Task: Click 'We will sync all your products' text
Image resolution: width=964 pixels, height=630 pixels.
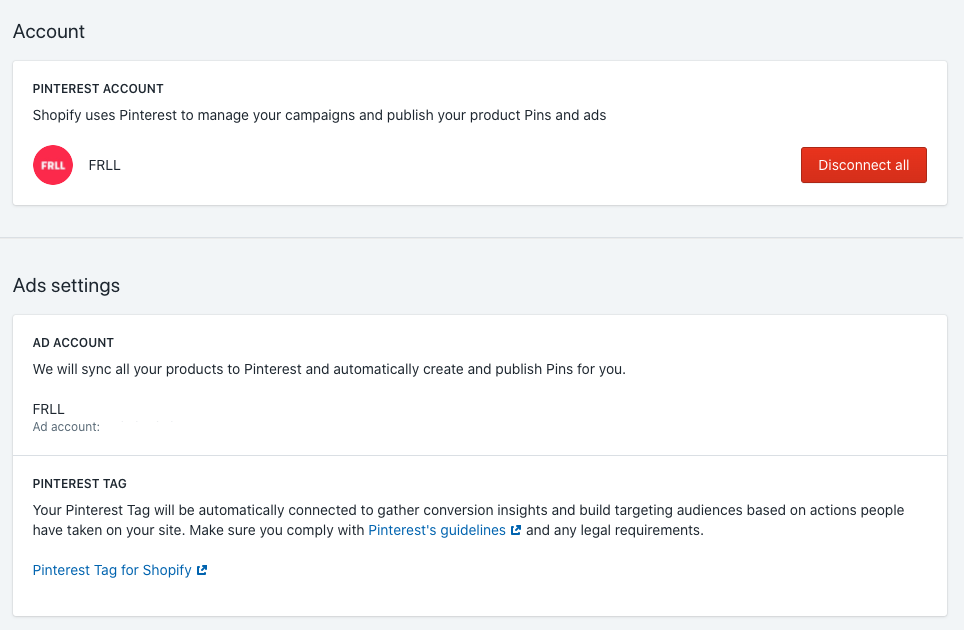Action: tap(329, 369)
